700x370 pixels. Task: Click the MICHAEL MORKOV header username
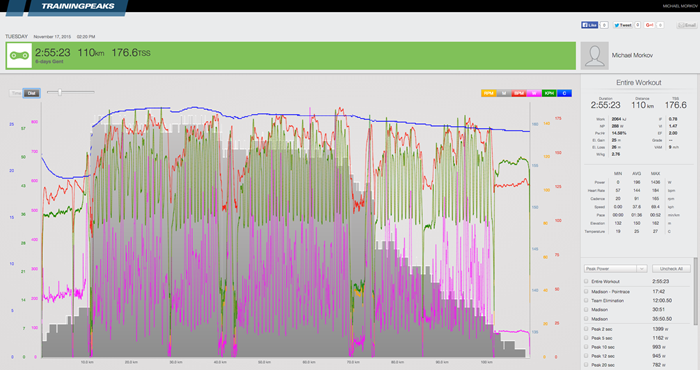tap(680, 6)
